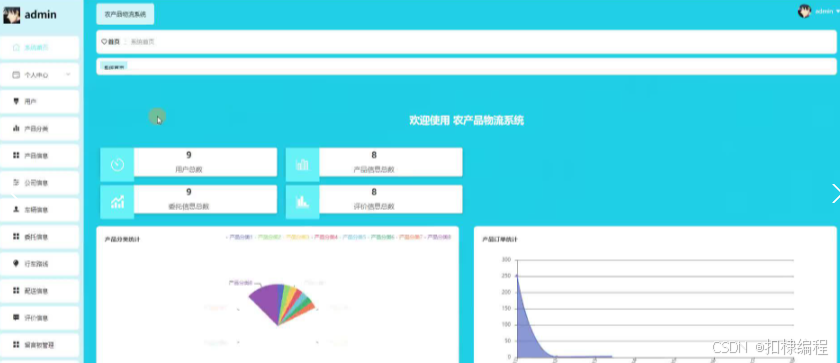
Task: Click the chart icon on 评价信息总数 card
Action: tap(303, 202)
